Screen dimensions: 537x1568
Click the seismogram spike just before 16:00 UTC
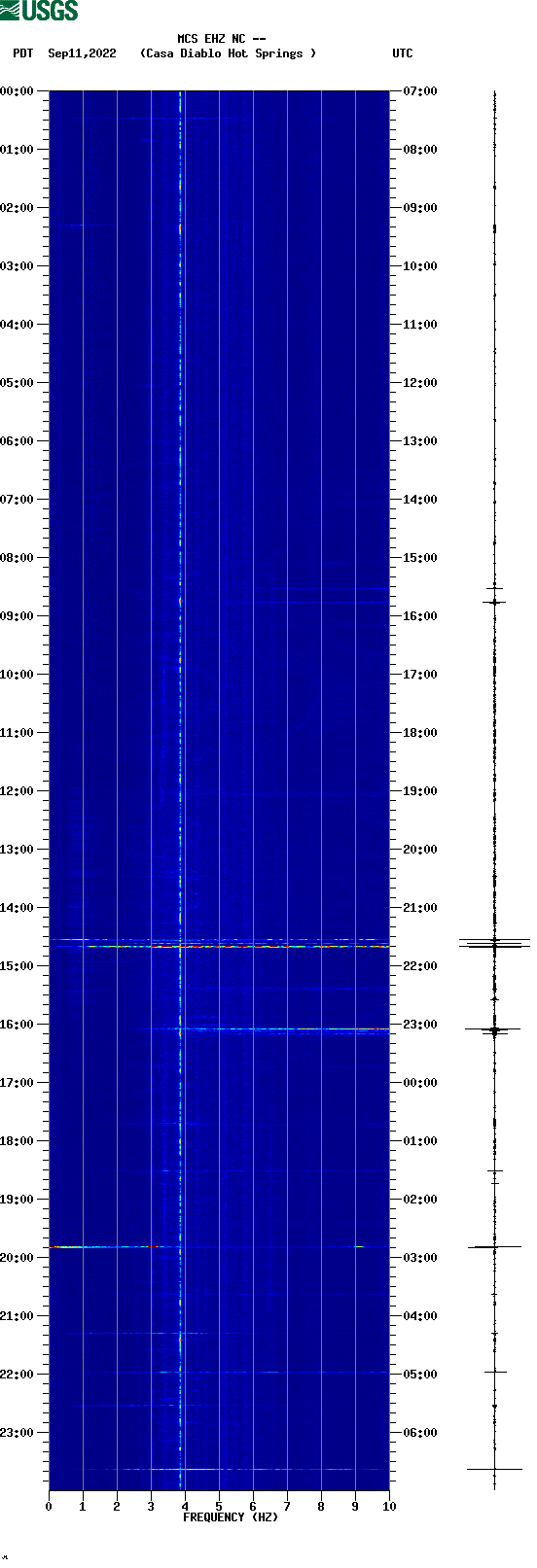494,602
